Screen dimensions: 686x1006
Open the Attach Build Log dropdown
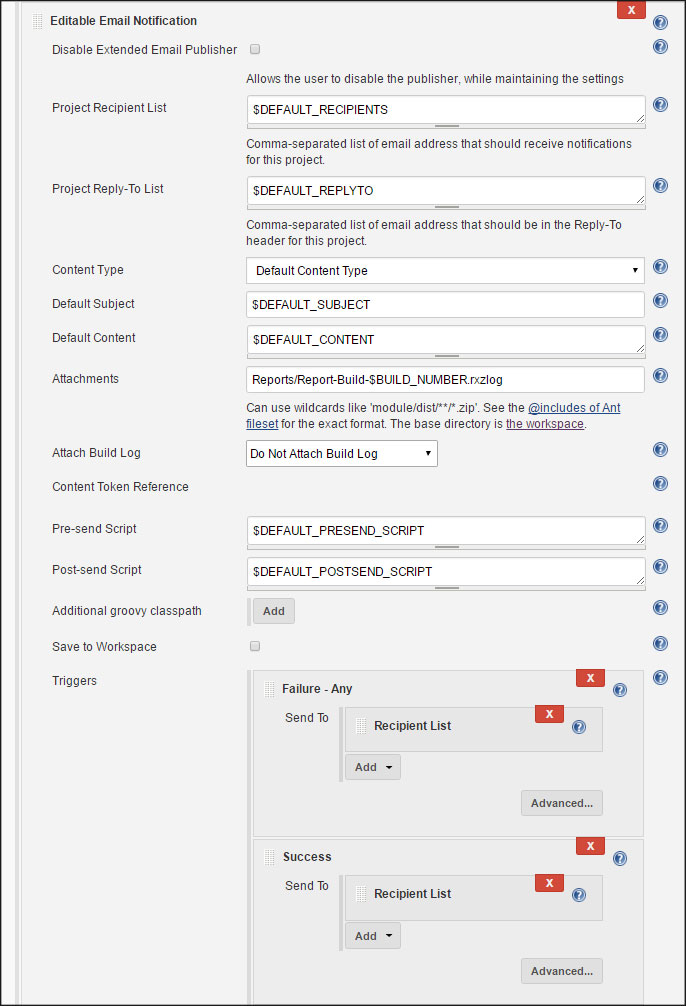342,454
